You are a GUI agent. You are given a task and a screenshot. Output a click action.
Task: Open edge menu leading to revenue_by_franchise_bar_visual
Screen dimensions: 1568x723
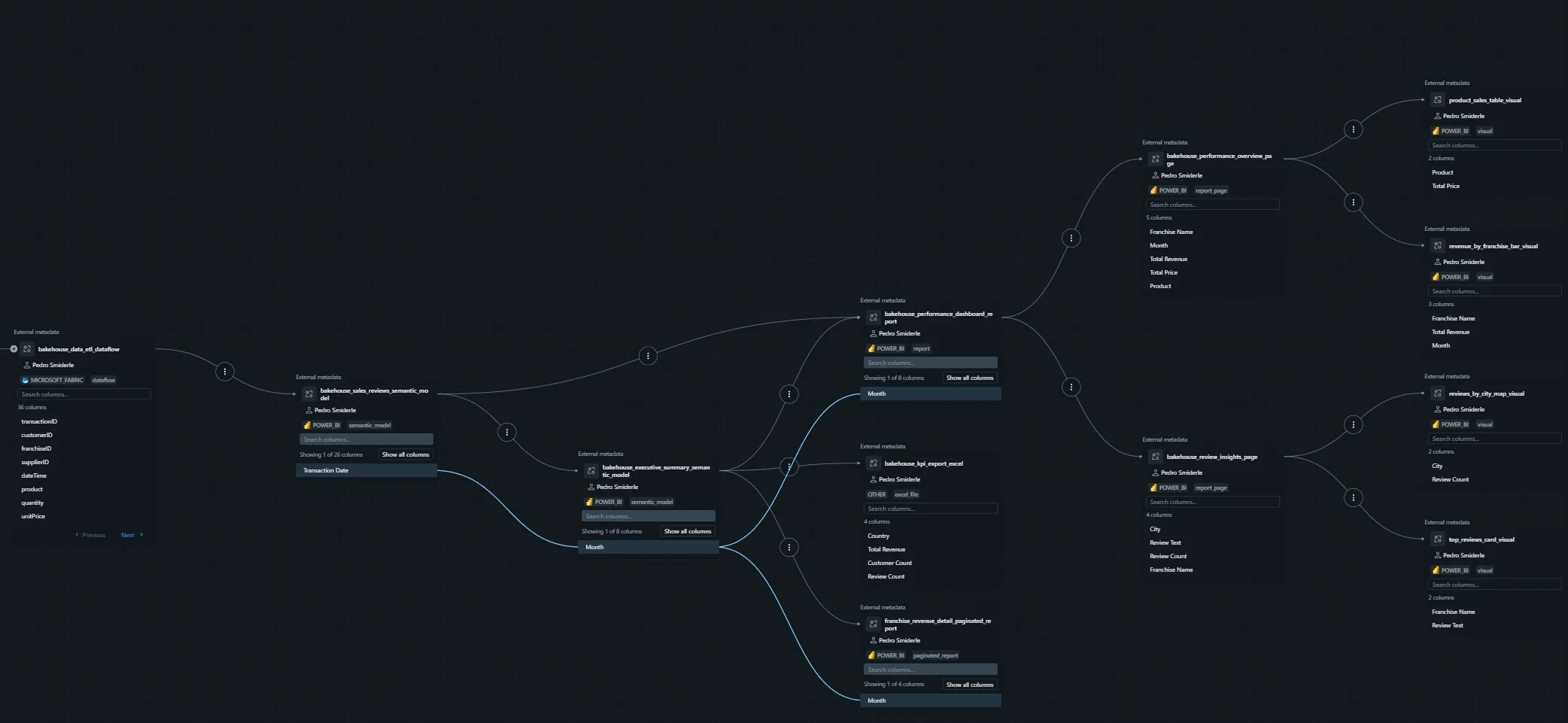pos(1354,202)
